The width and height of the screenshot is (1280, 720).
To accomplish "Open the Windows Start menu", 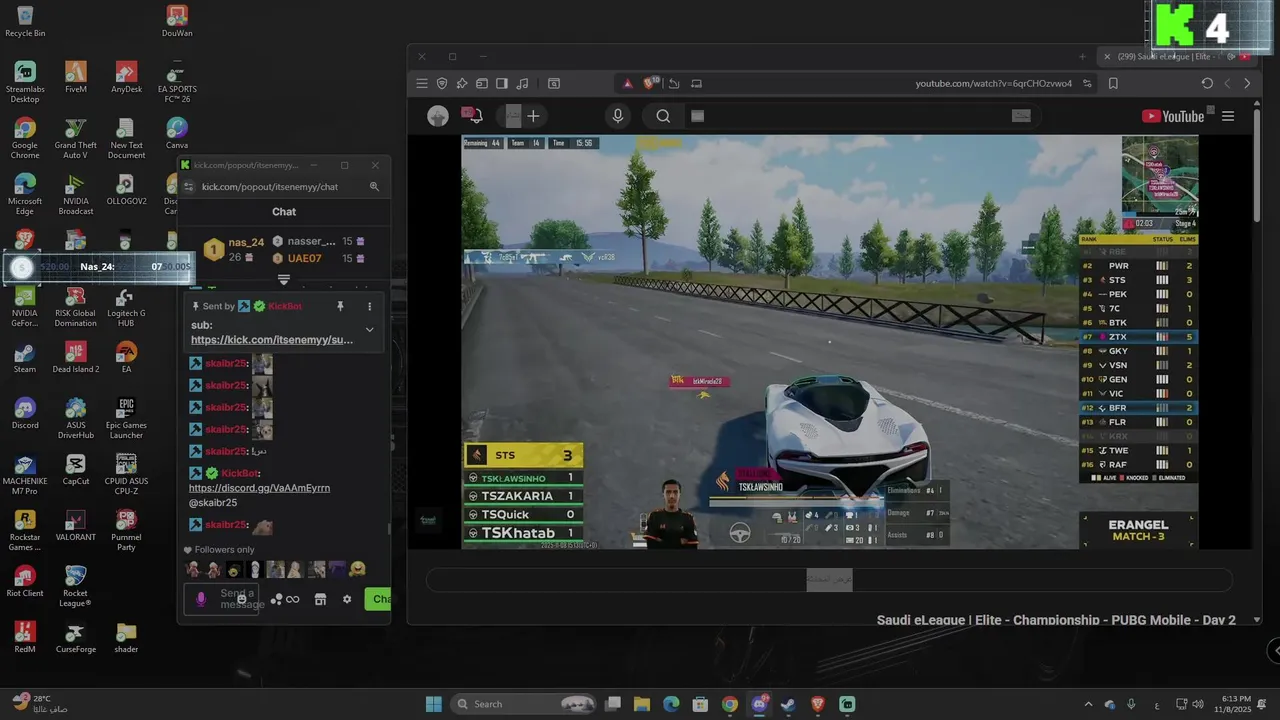I will pyautogui.click(x=433, y=704).
